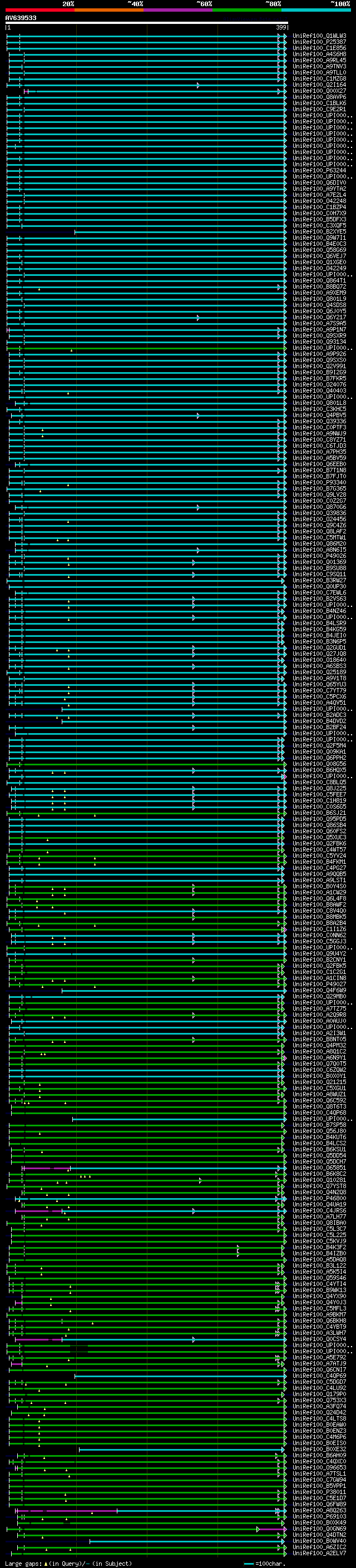Select label UniRef100_Q6PPH2
Image resolution: width=356 pixels, height=1568 pixels.
(319, 757)
